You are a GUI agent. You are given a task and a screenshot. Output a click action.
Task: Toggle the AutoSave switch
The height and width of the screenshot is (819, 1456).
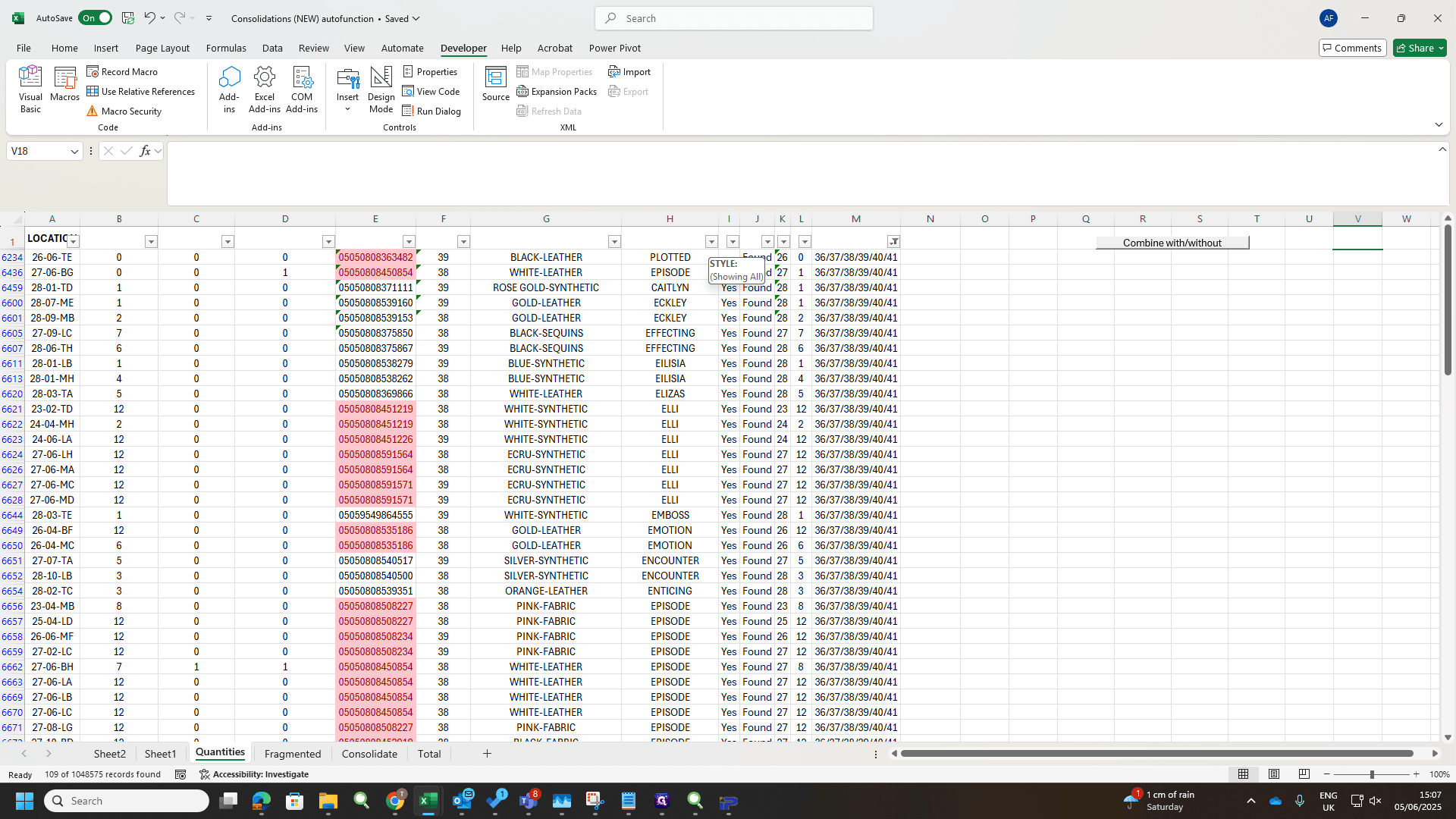click(95, 18)
